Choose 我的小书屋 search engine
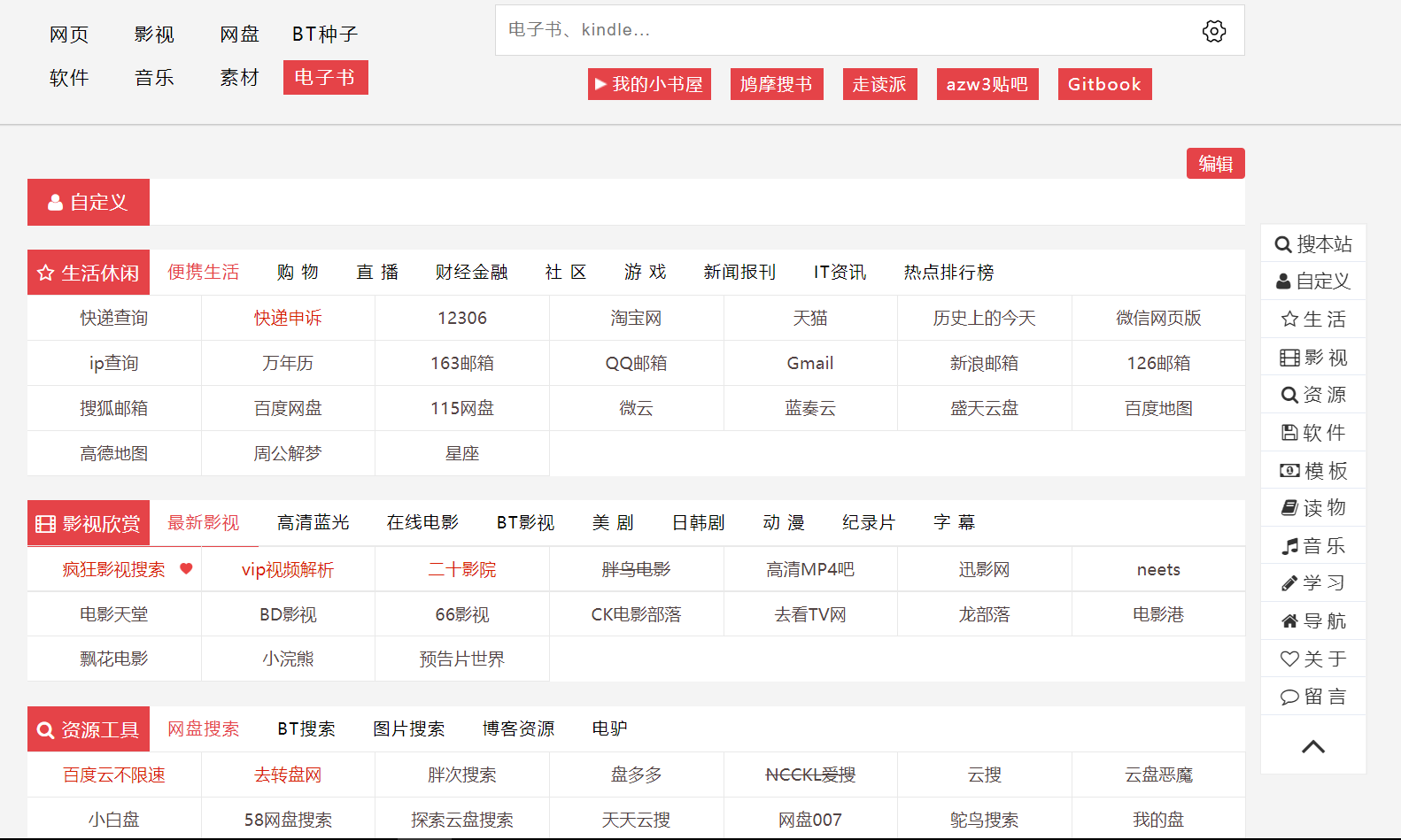The height and width of the screenshot is (840, 1401). tap(649, 84)
